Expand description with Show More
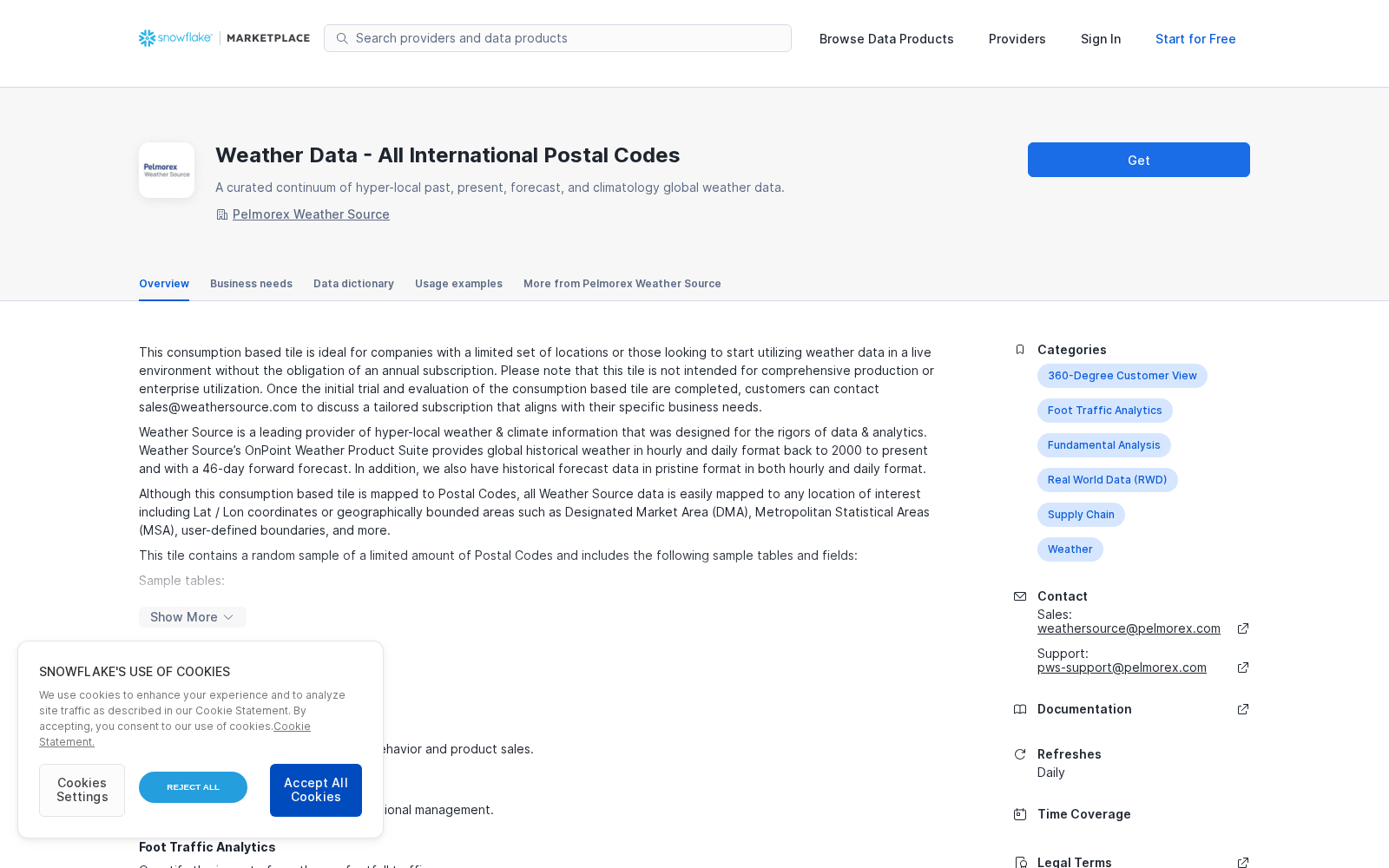The image size is (1389, 868). click(x=193, y=617)
